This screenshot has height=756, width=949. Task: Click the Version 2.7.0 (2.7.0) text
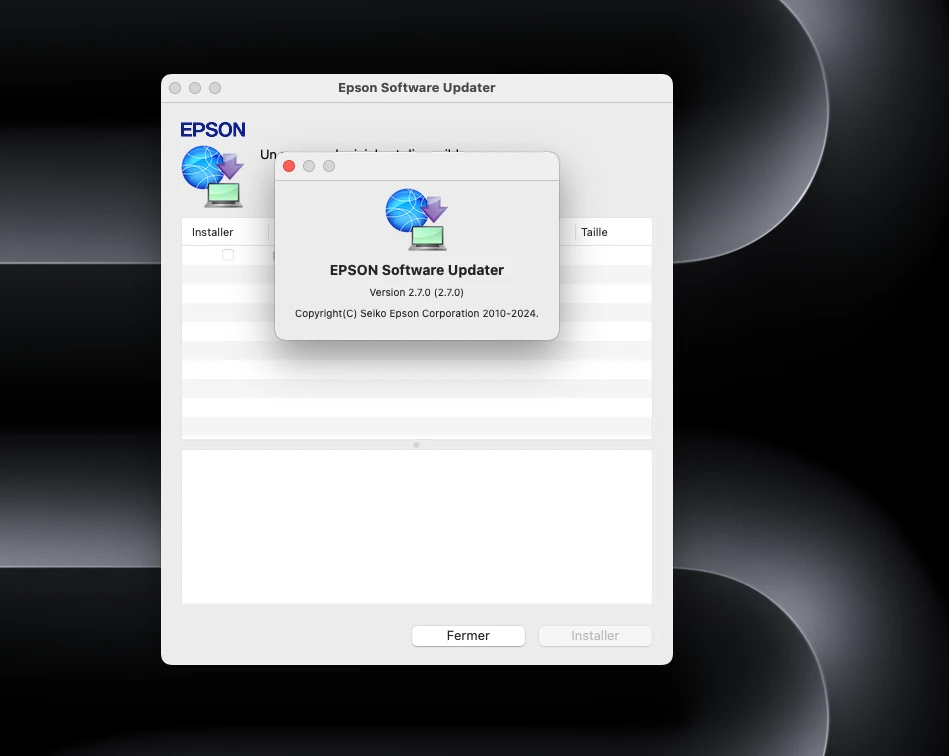[x=416, y=292]
